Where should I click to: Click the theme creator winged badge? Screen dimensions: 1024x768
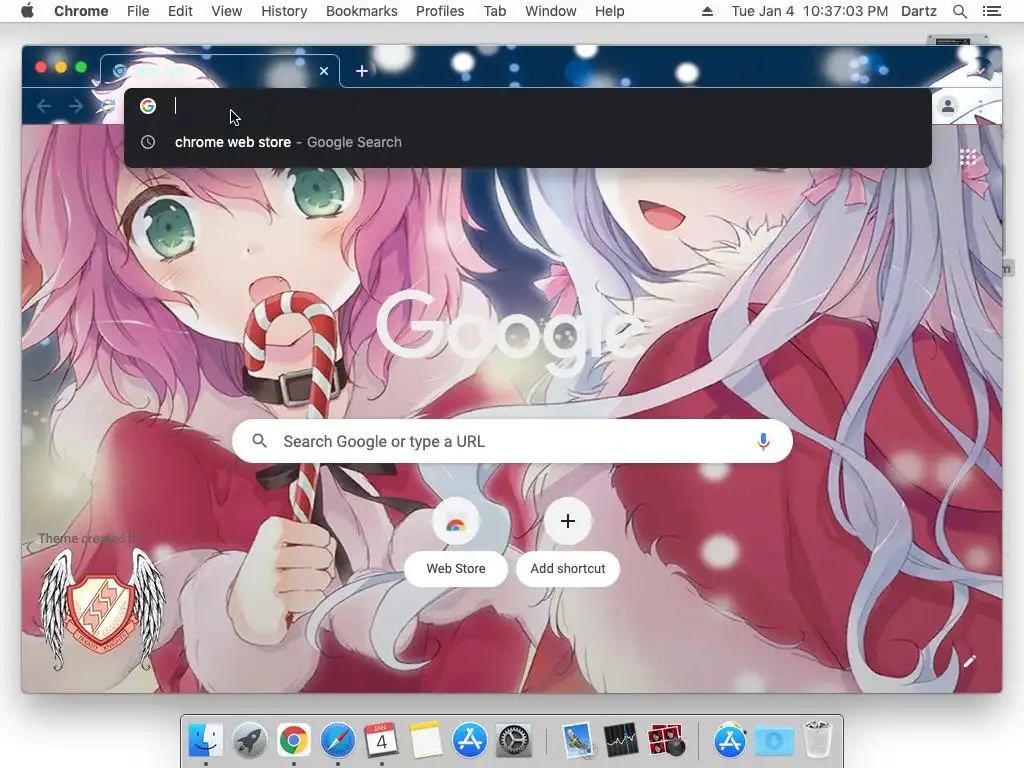102,609
